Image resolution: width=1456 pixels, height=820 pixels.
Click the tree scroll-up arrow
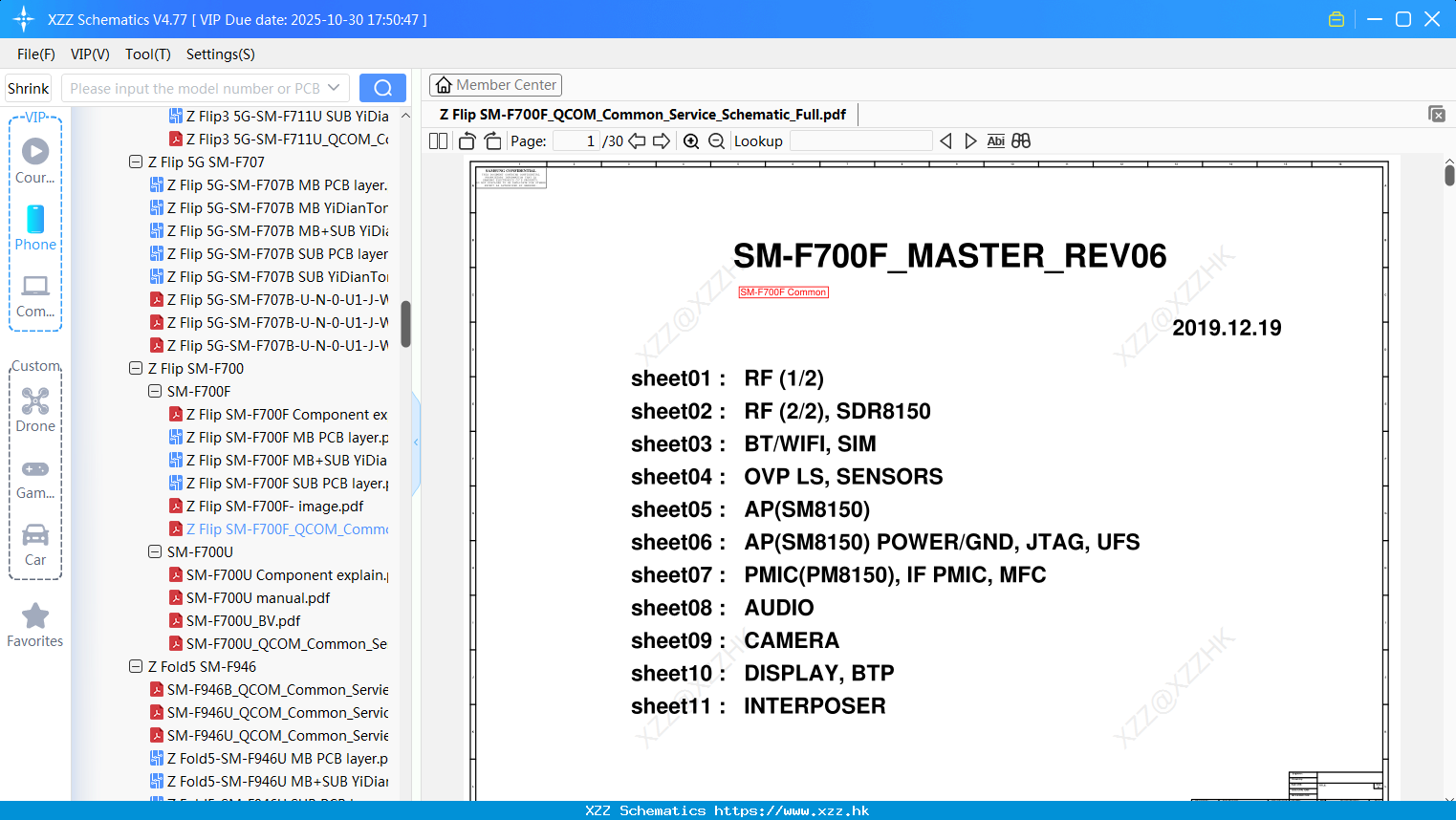pyautogui.click(x=405, y=116)
